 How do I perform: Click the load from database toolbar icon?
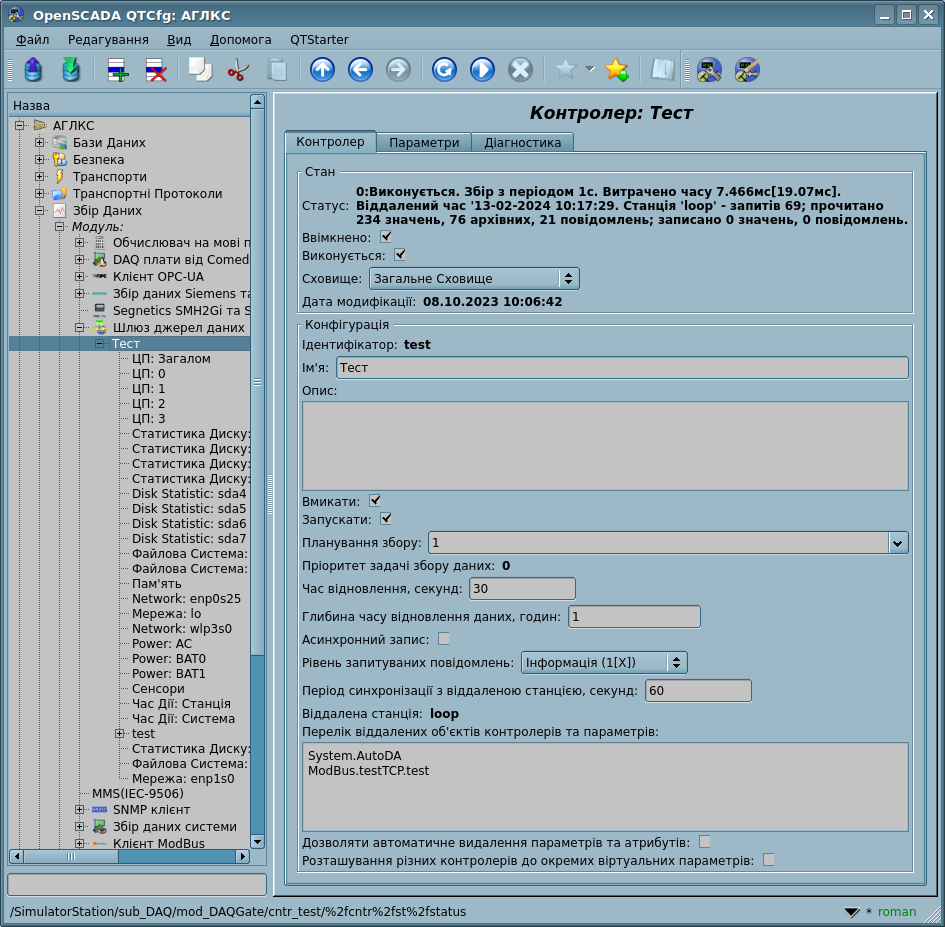(33, 70)
